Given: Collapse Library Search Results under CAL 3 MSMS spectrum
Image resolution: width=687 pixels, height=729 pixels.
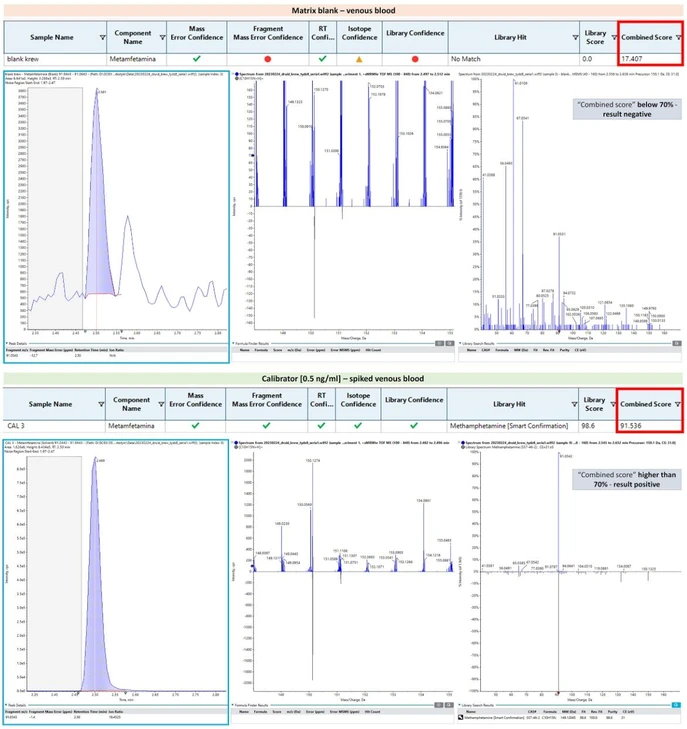Looking at the screenshot, I should 460,705.
